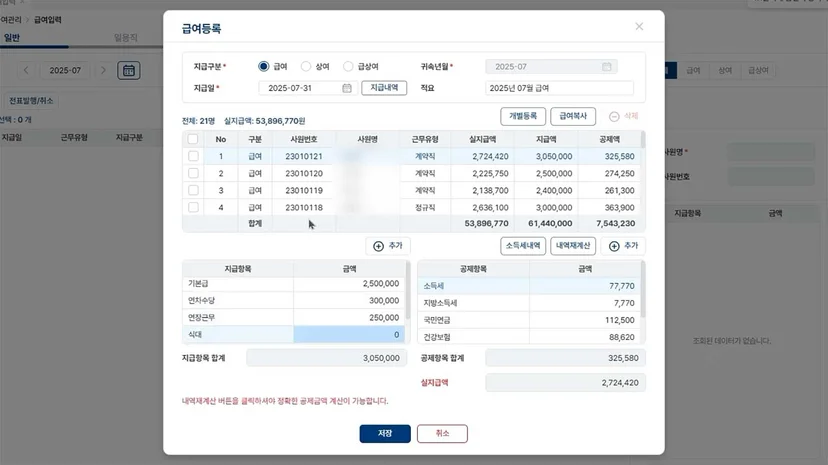Click 2025-07 month display in background

pos(65,70)
